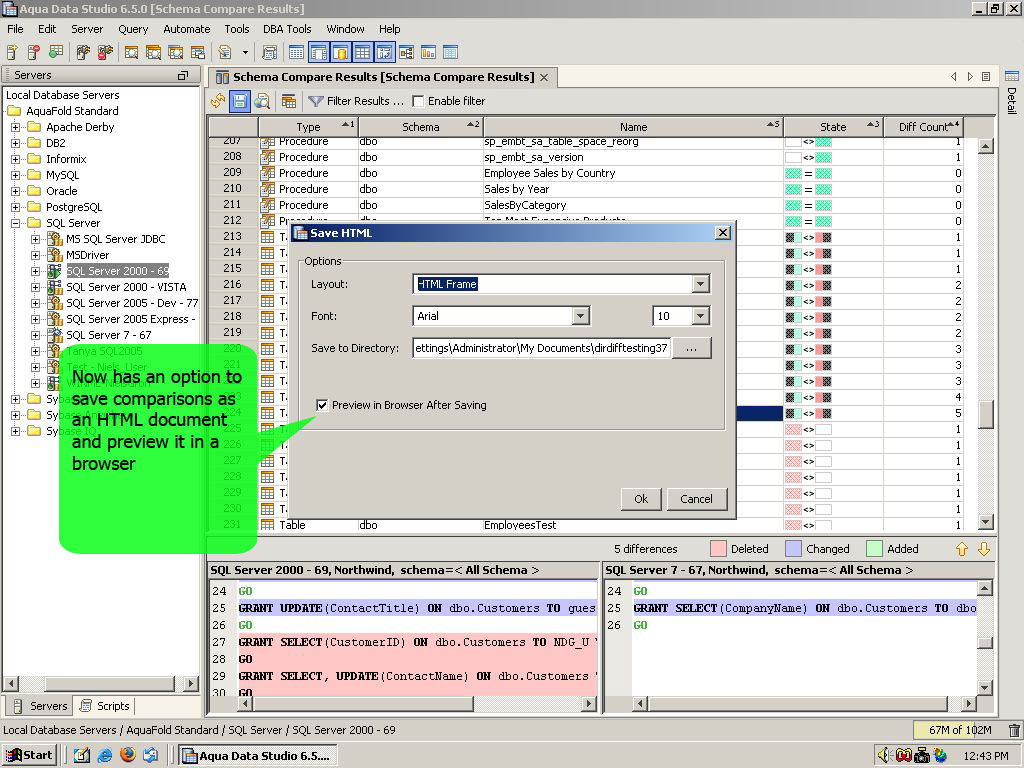Click the delete server toolbar icon

pyautogui.click(x=34, y=52)
